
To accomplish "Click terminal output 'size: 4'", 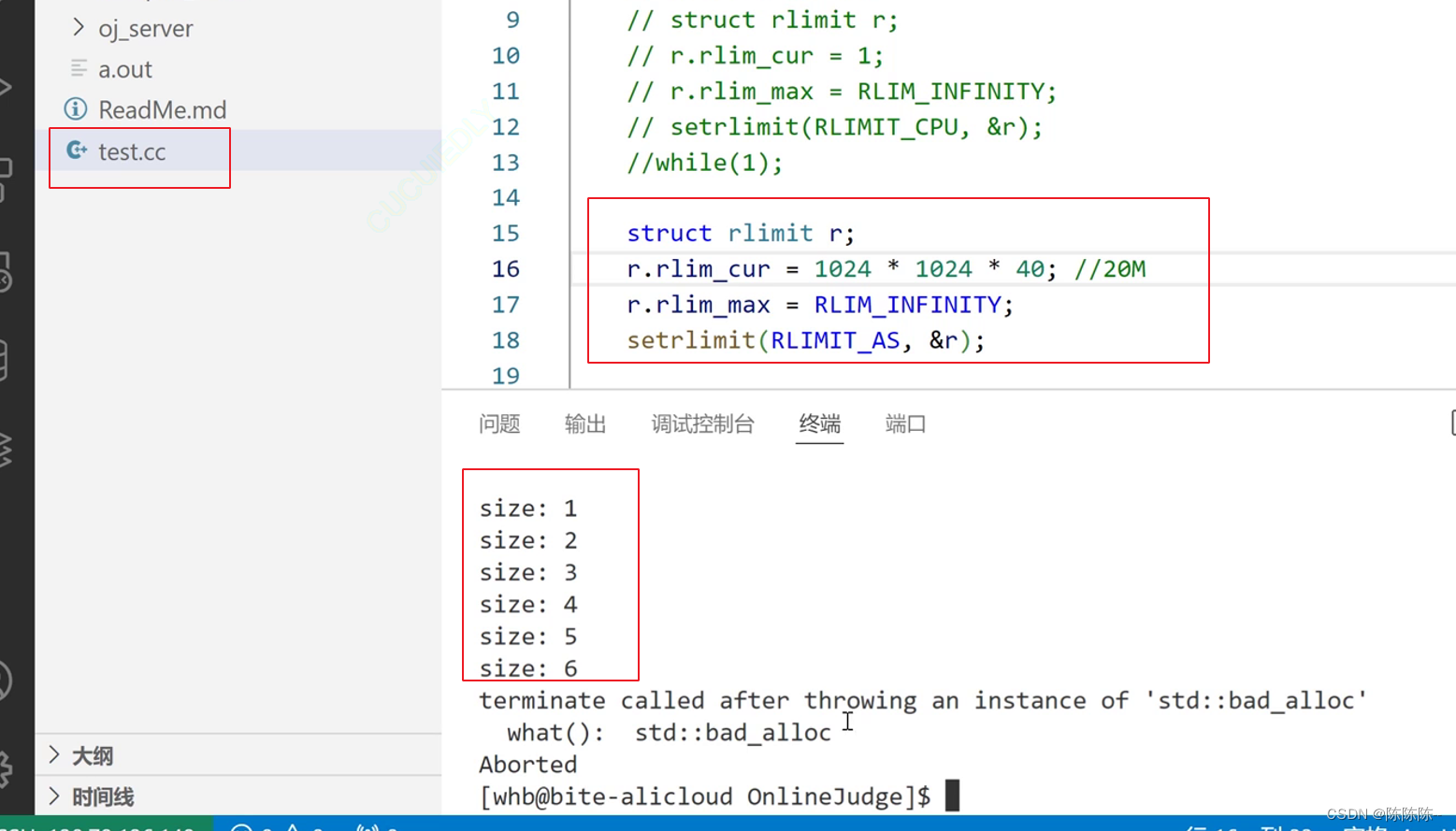I will click(x=528, y=604).
